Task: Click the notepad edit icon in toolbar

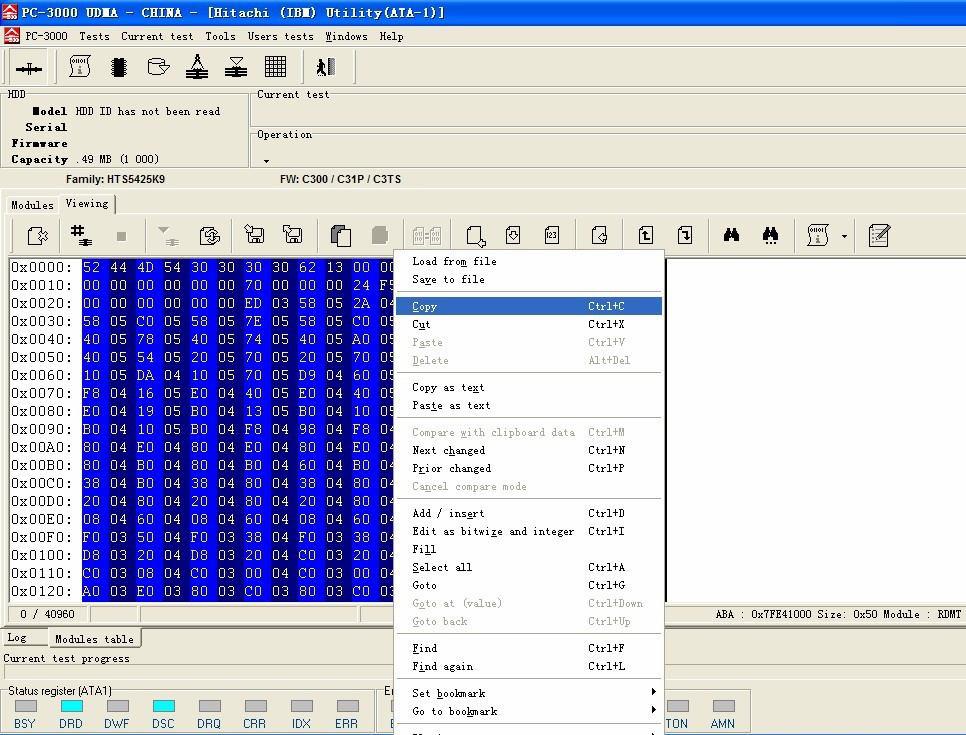Action: point(879,236)
